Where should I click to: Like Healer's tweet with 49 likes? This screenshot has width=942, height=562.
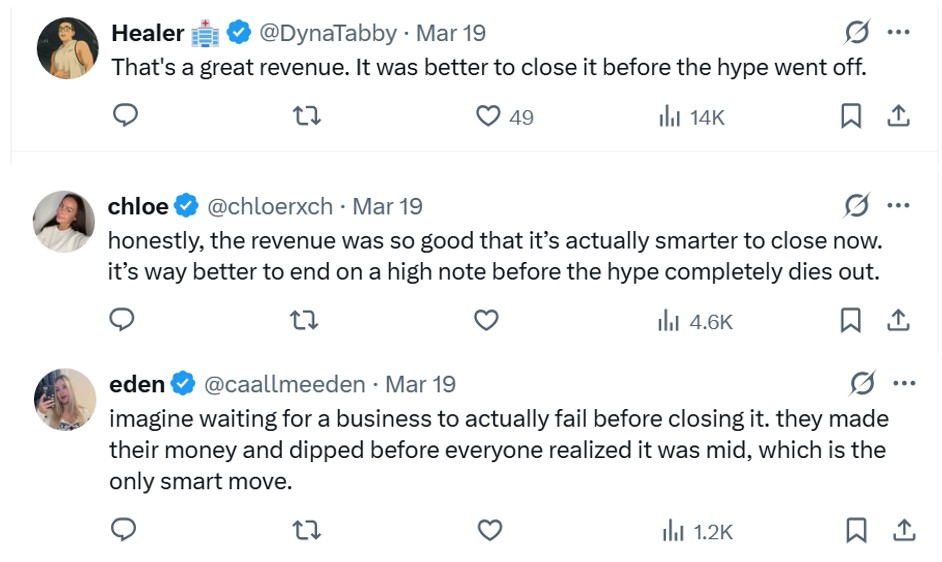coord(488,116)
